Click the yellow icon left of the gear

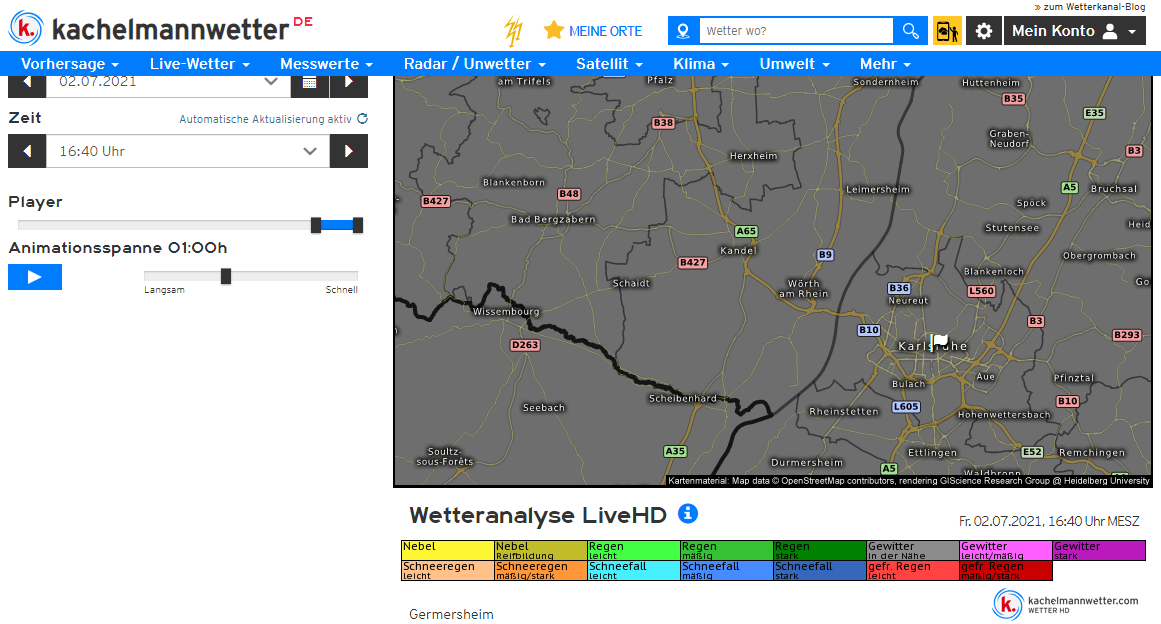coord(947,31)
